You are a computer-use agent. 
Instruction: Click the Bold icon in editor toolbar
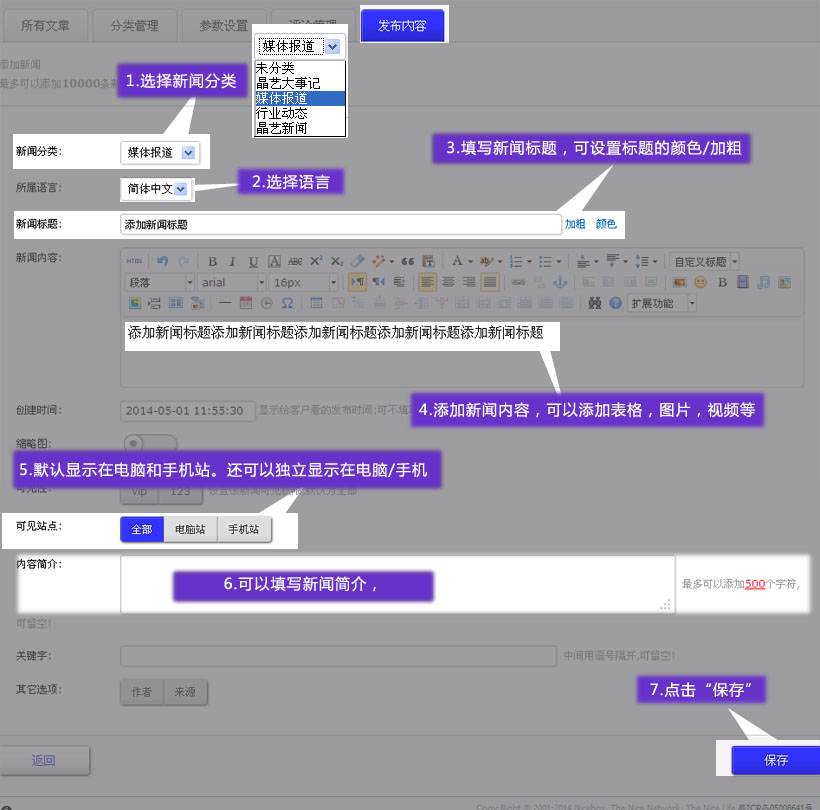pyautogui.click(x=212, y=262)
